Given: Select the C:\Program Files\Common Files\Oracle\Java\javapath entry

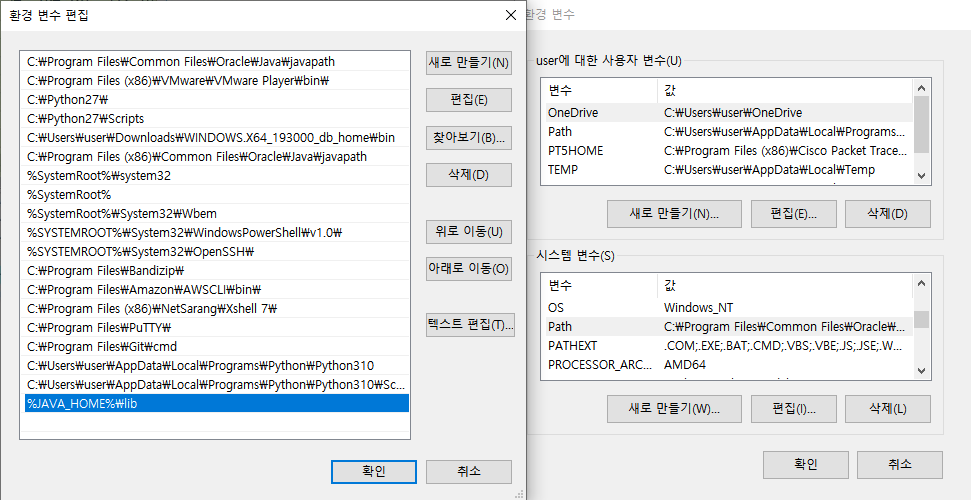Looking at the screenshot, I should [x=217, y=61].
